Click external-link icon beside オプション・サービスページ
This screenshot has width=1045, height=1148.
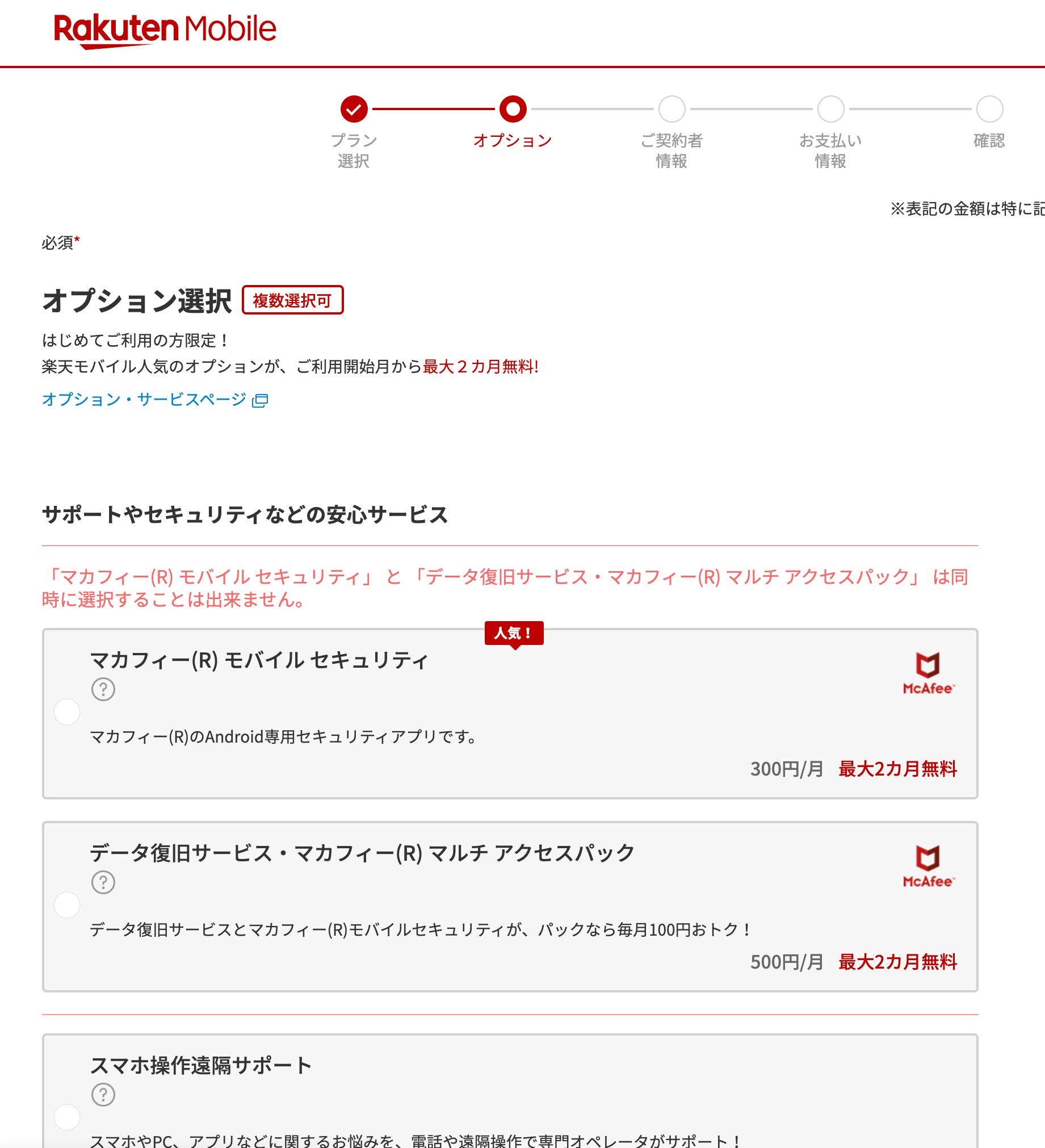coord(260,400)
